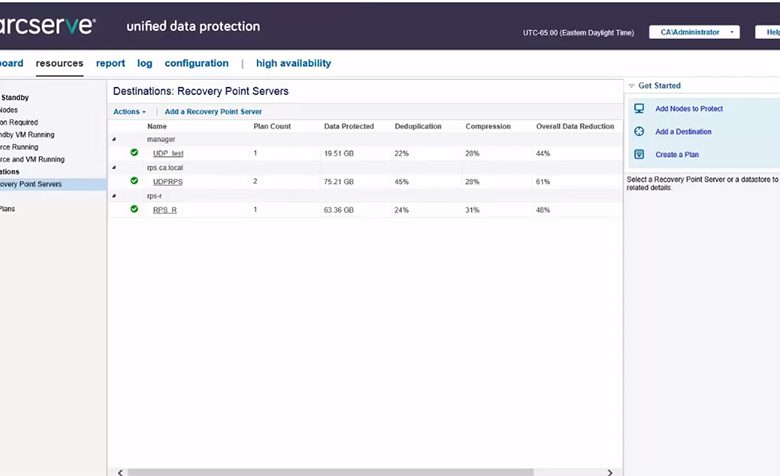Go to the high availability tab

[293, 63]
